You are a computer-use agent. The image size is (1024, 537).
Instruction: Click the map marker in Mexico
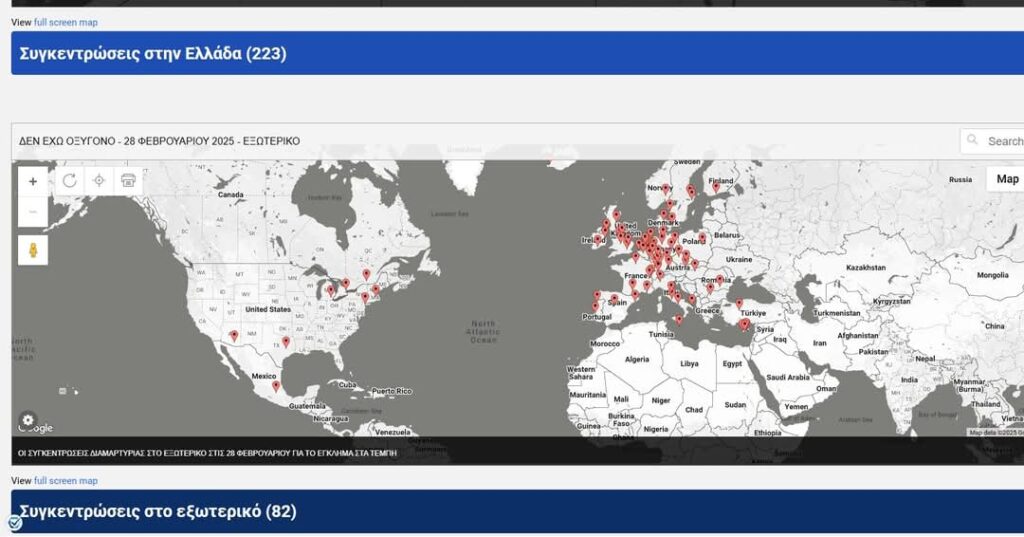point(276,387)
